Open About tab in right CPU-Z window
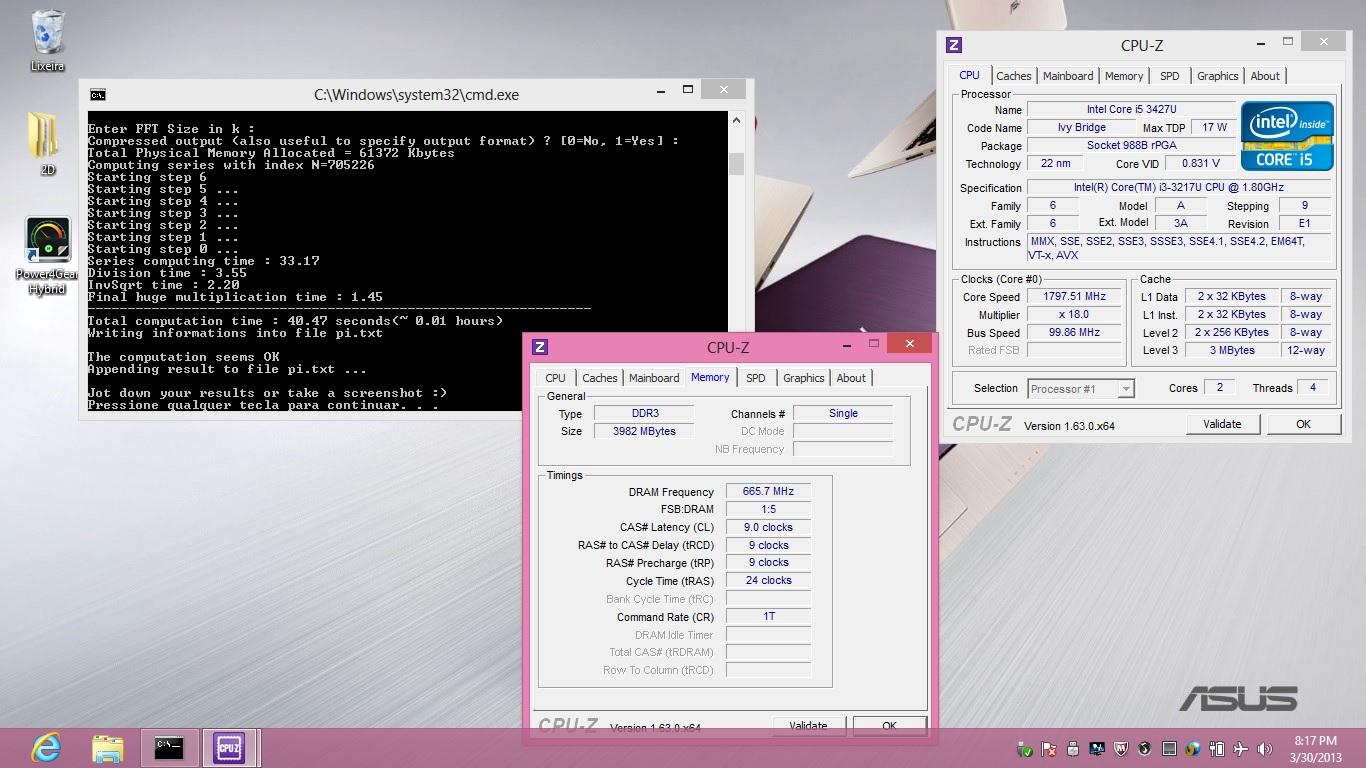 pos(1265,76)
